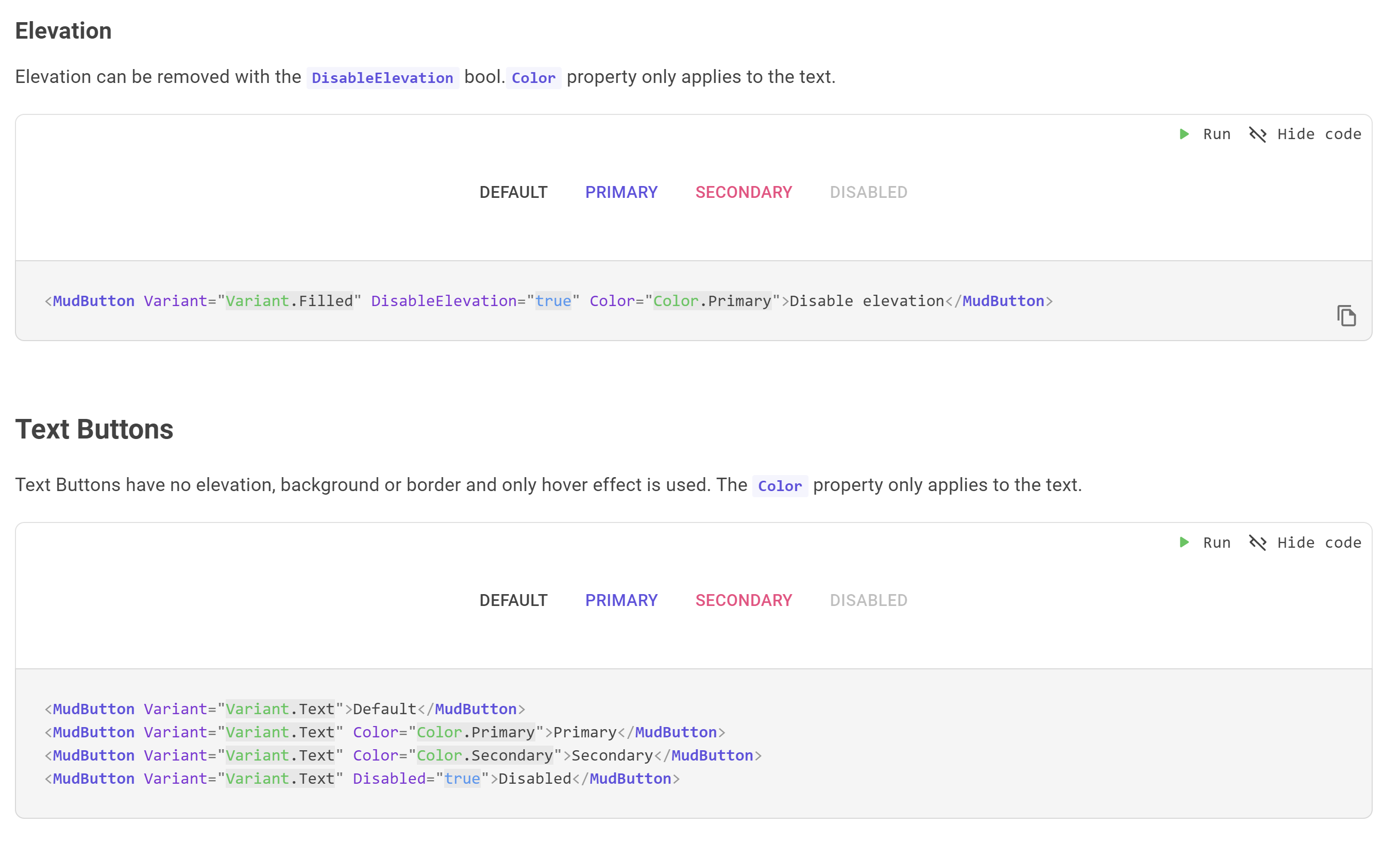
Task: Click the DISABLED button in the Elevation example
Action: 868,192
